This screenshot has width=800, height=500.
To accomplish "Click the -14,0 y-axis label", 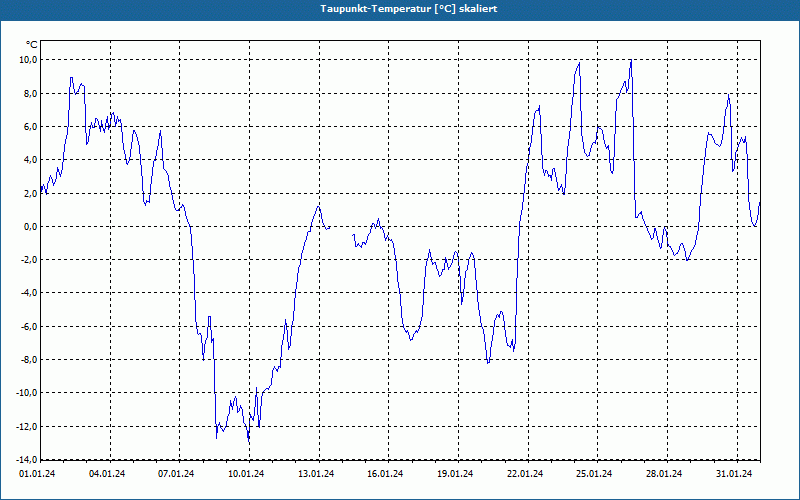I will pyautogui.click(x=27, y=460).
